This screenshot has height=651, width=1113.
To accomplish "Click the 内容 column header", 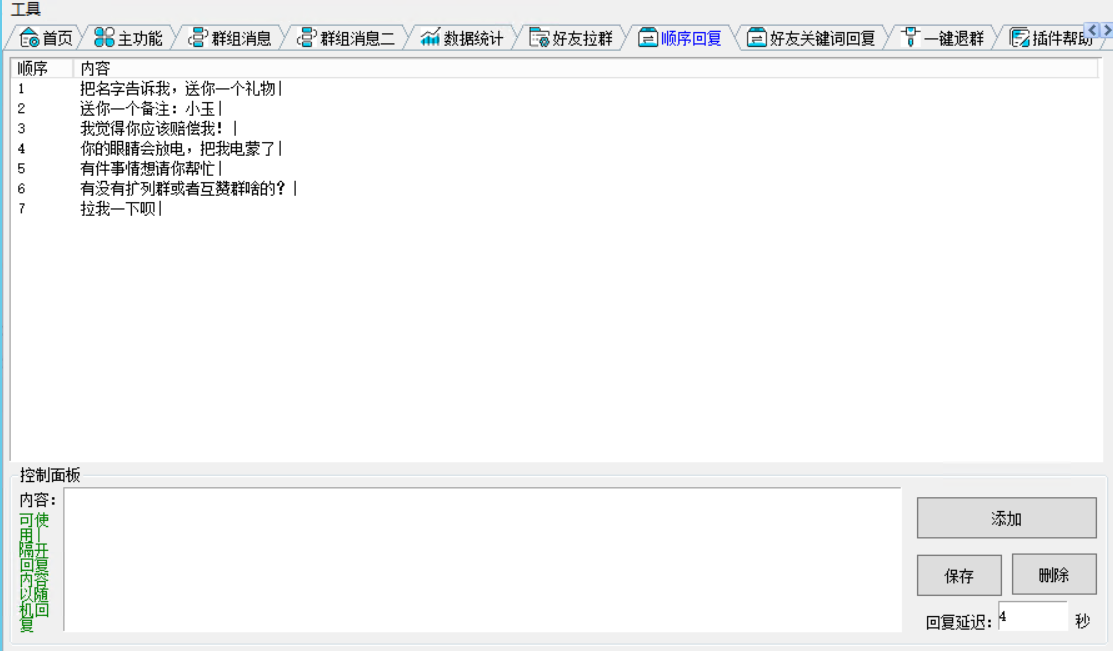I will [96, 68].
